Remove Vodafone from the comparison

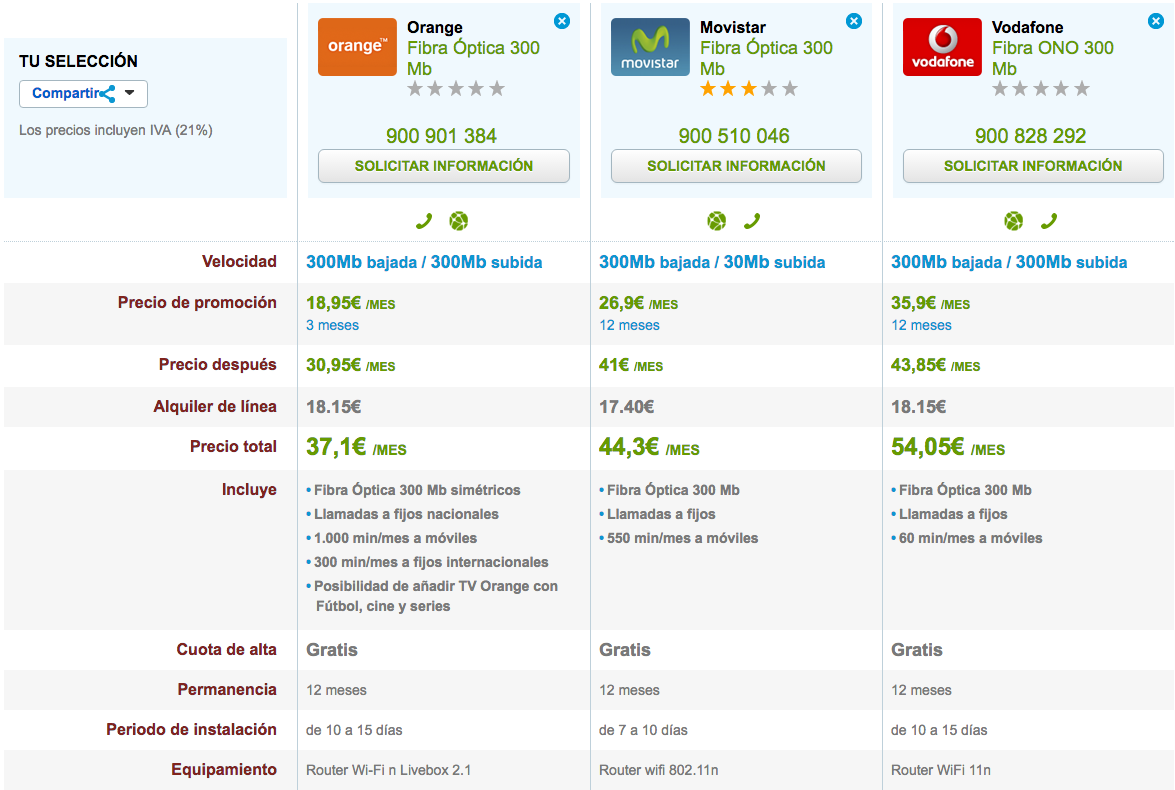pos(1146,21)
